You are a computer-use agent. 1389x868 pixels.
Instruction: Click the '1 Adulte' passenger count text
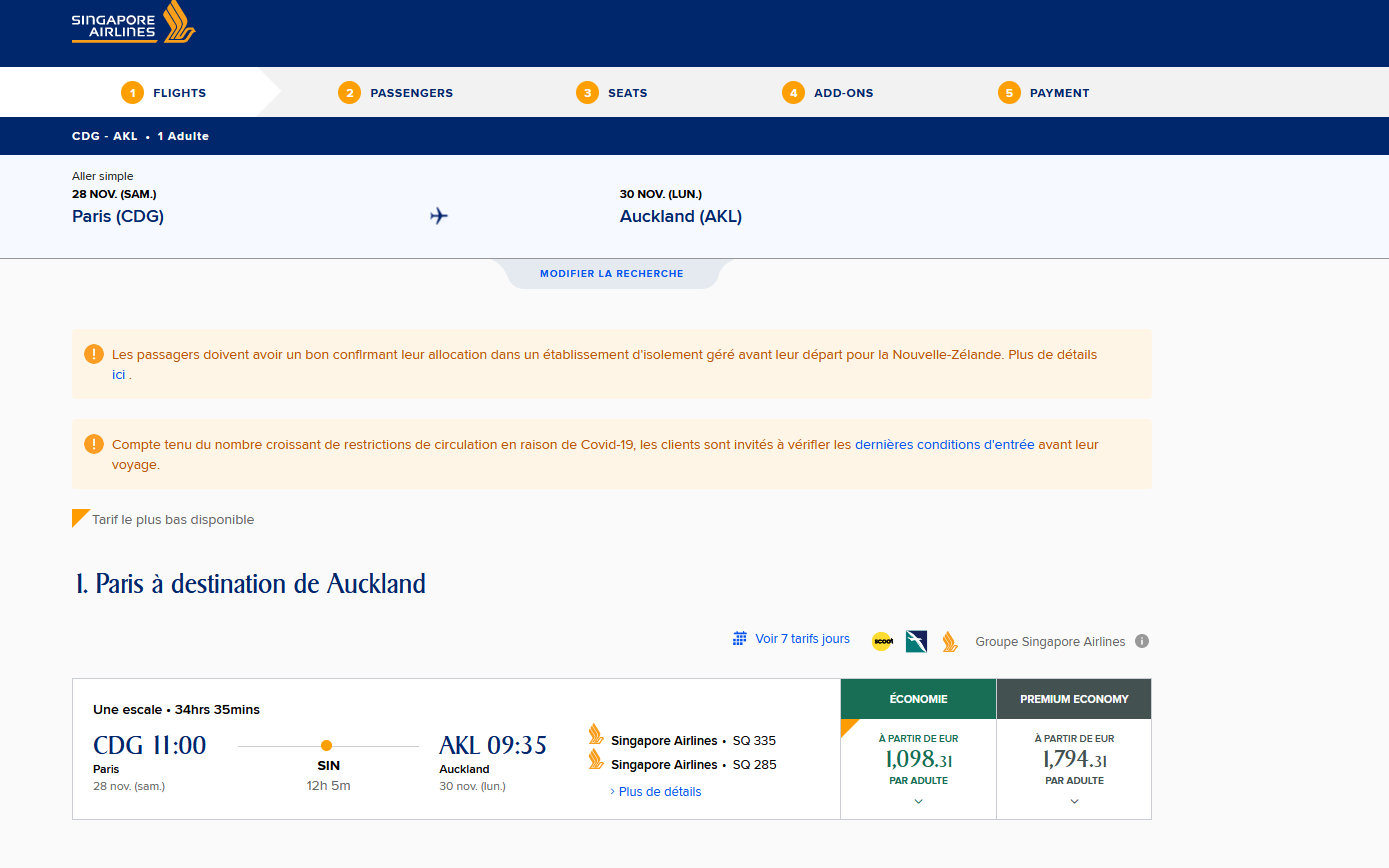click(183, 136)
